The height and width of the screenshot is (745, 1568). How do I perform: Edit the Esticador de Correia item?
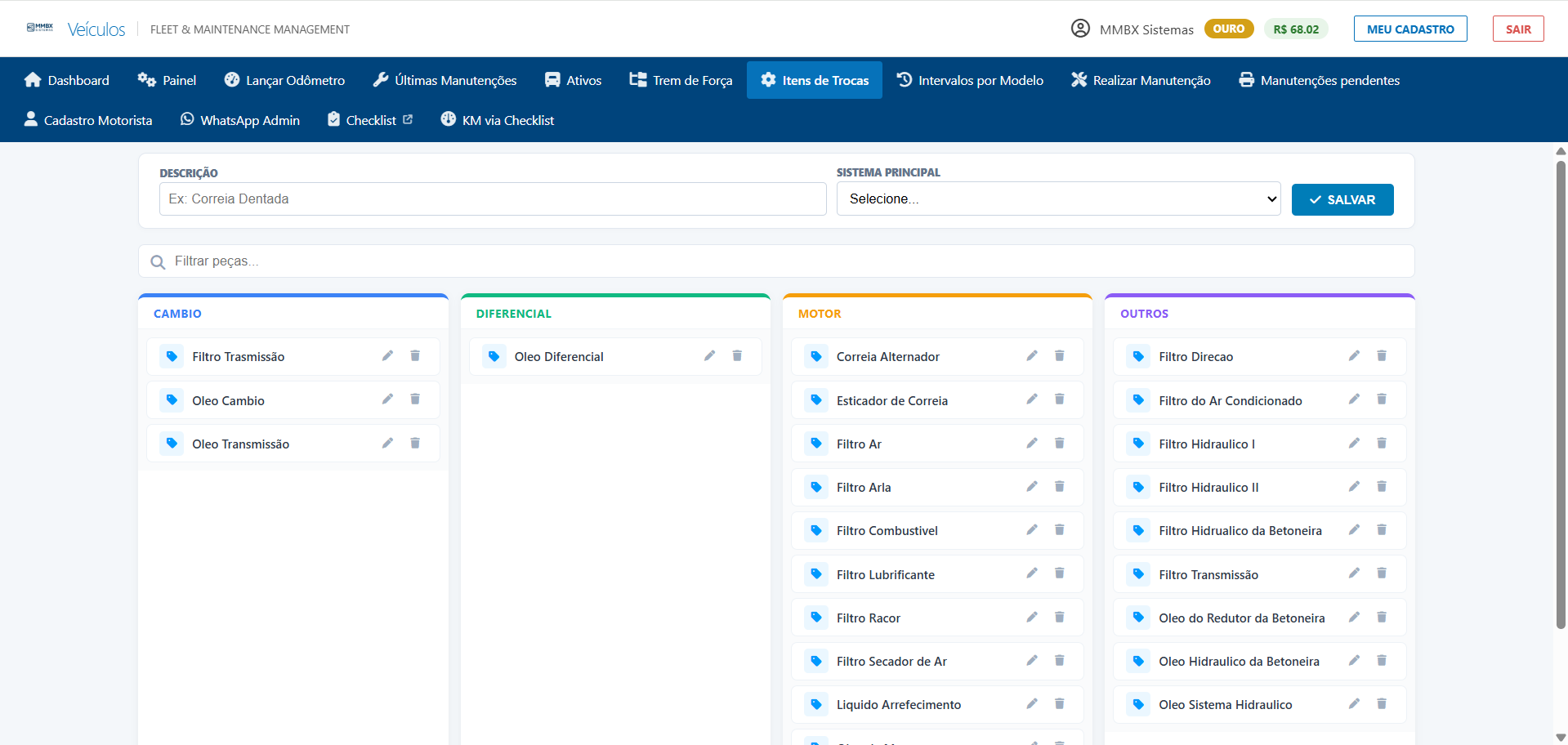[1032, 399]
